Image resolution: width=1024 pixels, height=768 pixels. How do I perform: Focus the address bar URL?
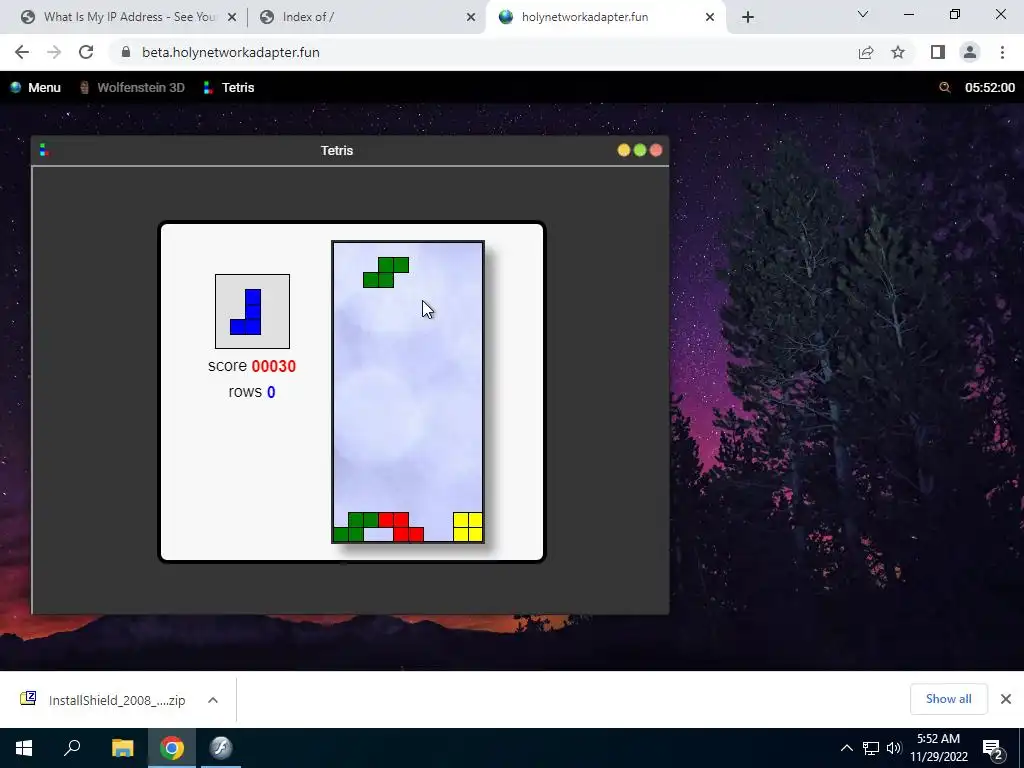pos(231,52)
